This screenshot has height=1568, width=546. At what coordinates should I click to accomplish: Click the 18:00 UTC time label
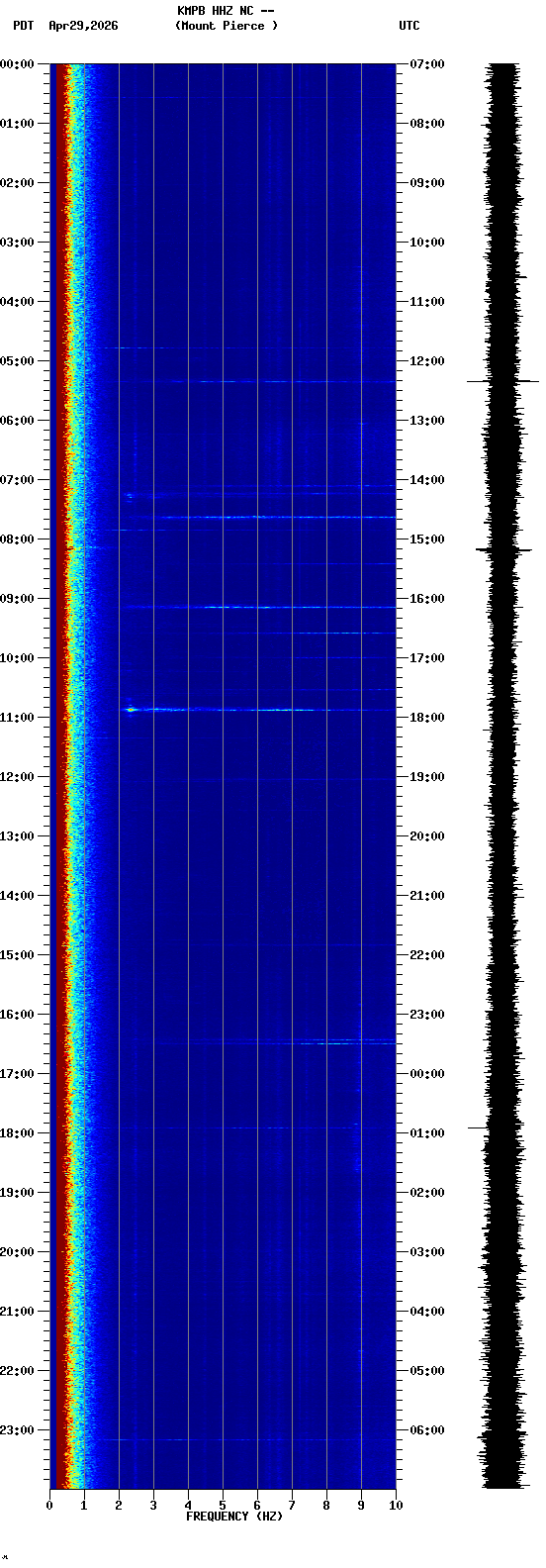(x=427, y=718)
